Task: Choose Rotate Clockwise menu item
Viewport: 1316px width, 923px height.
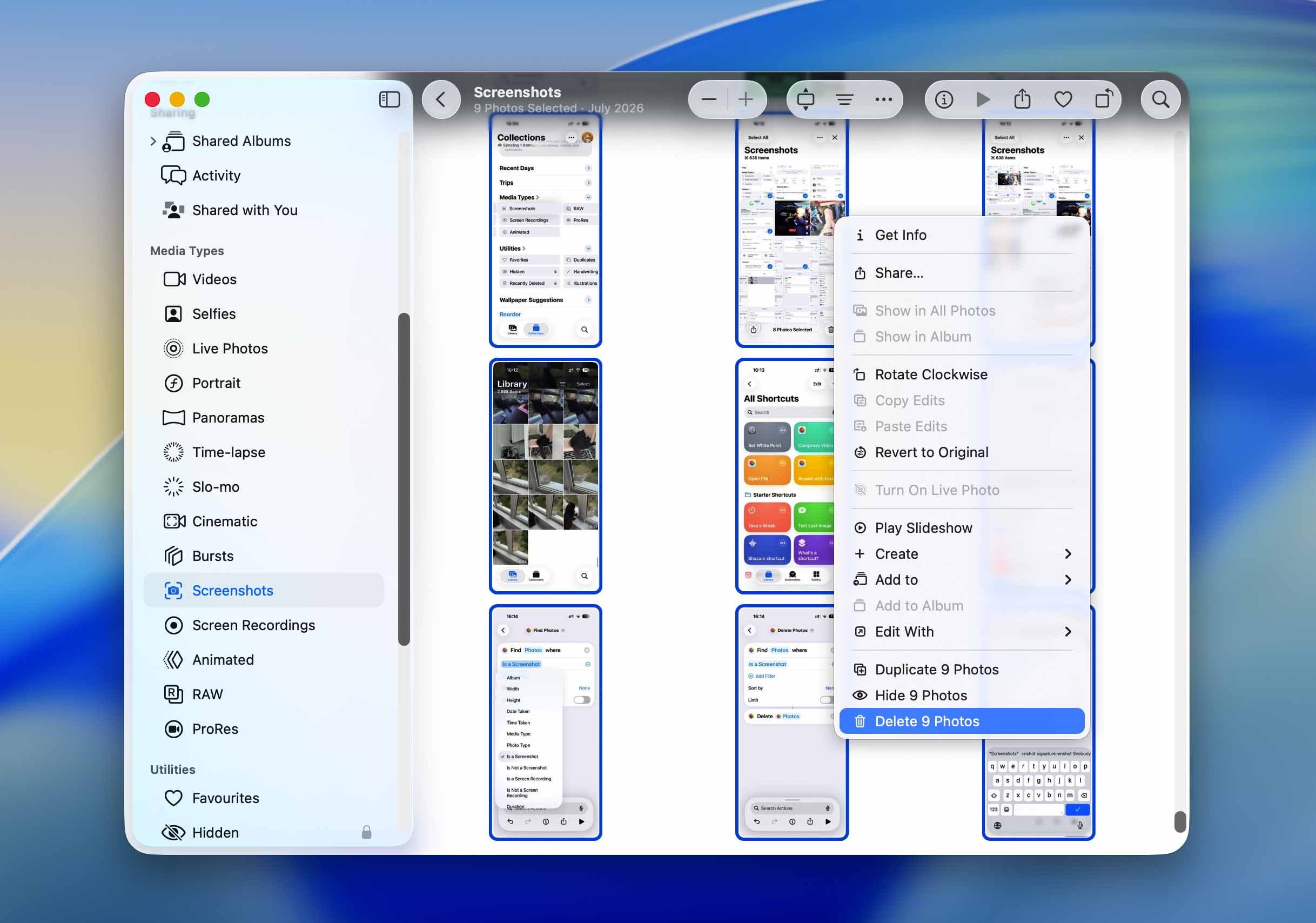Action: [962, 374]
